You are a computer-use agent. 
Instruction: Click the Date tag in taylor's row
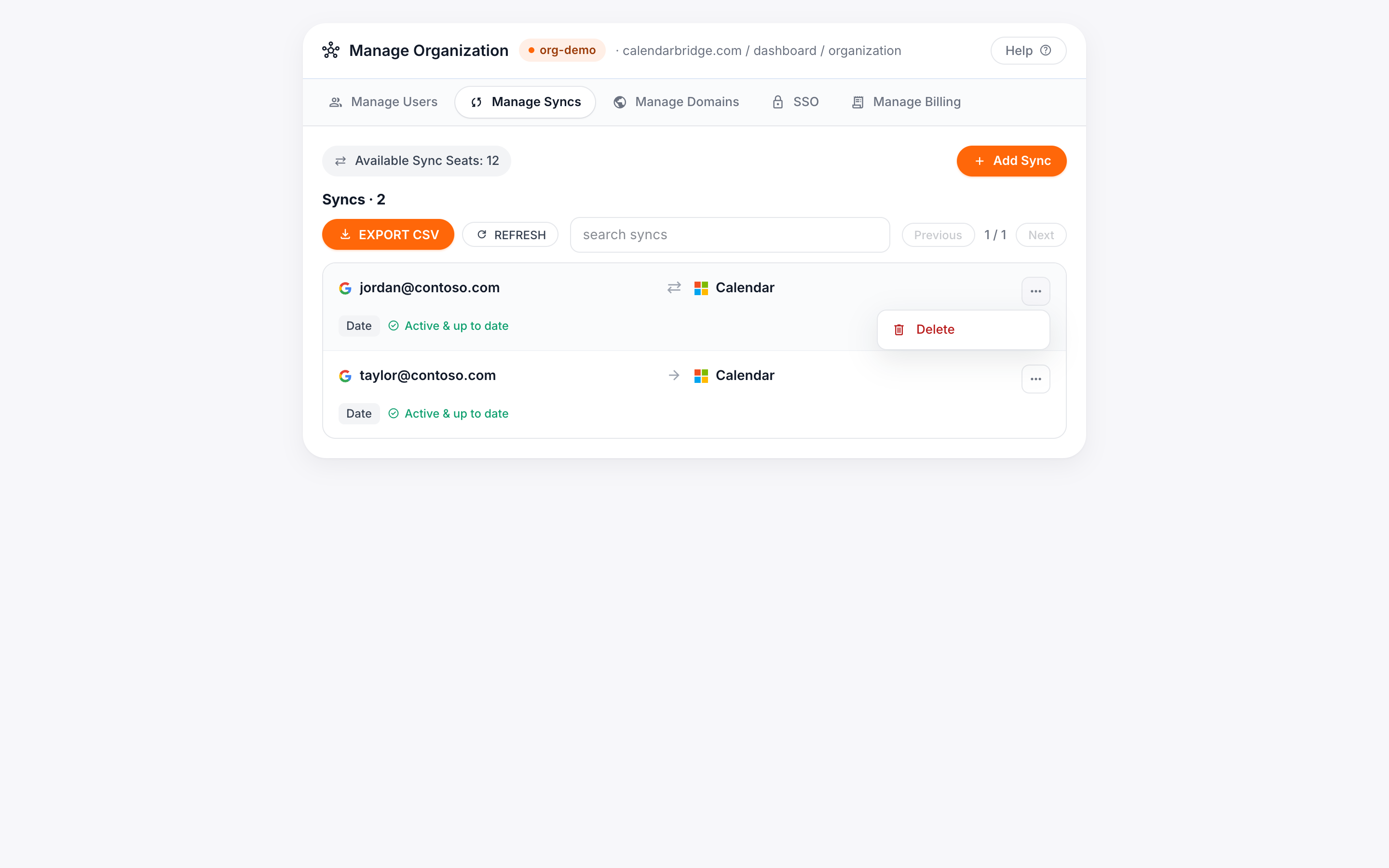359,413
